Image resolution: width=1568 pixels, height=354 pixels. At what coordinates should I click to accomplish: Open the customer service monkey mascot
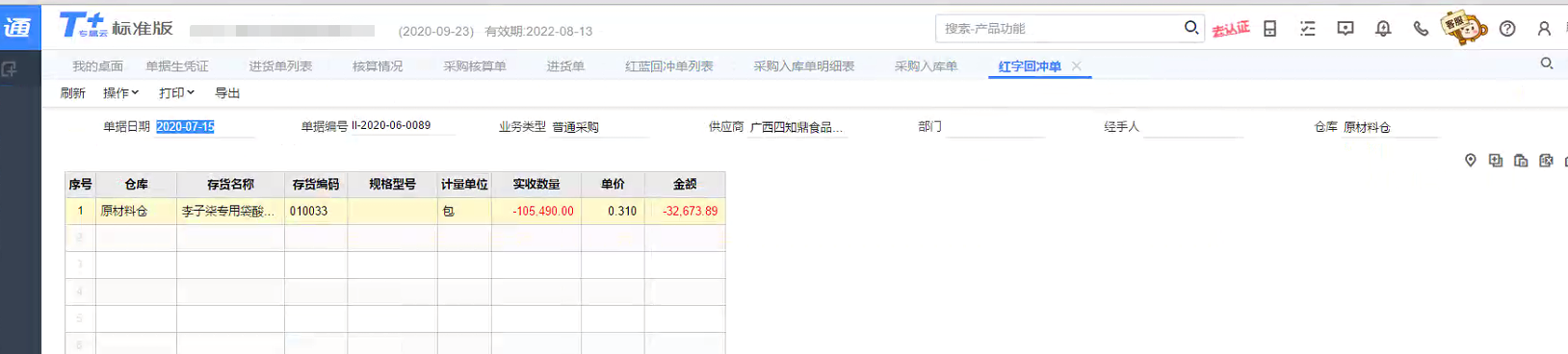tap(1464, 28)
